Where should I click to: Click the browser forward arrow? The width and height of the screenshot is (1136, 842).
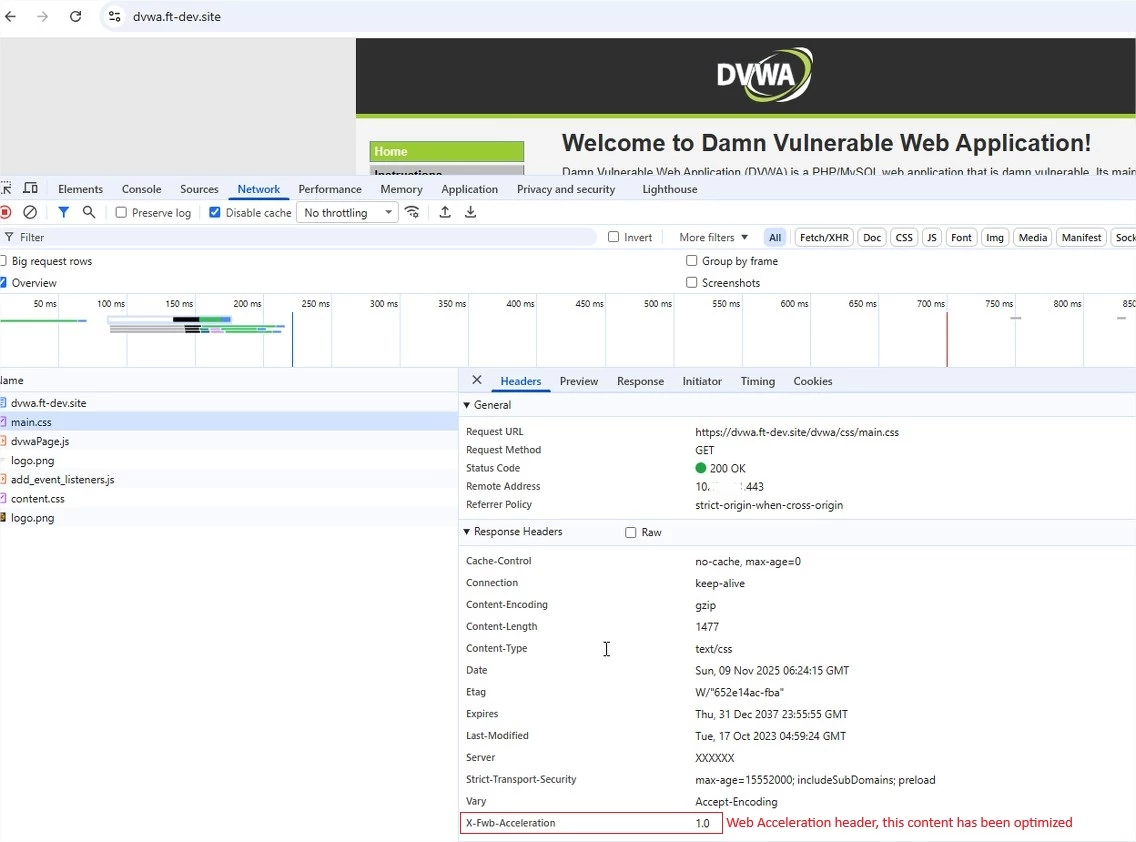click(43, 16)
